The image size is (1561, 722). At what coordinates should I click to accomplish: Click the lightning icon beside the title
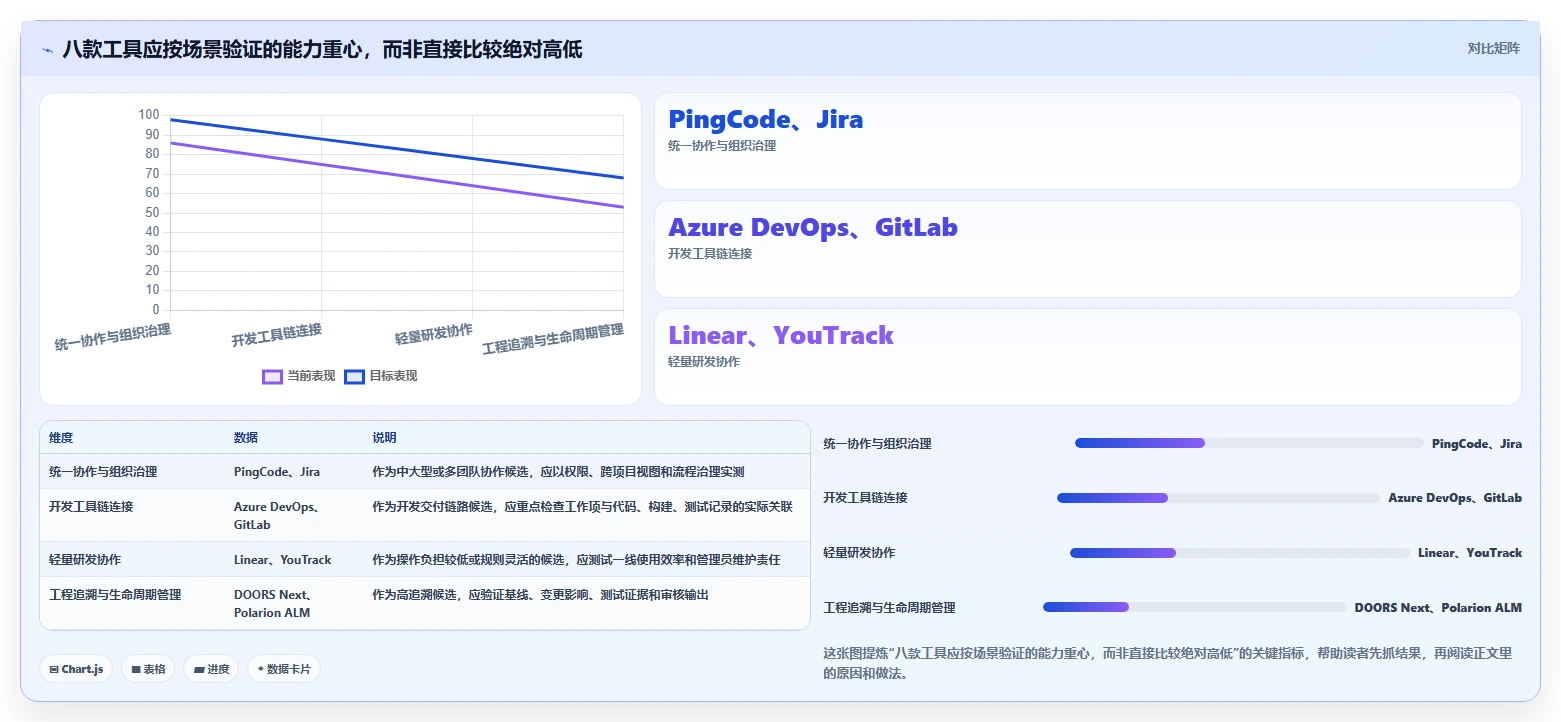click(x=47, y=49)
